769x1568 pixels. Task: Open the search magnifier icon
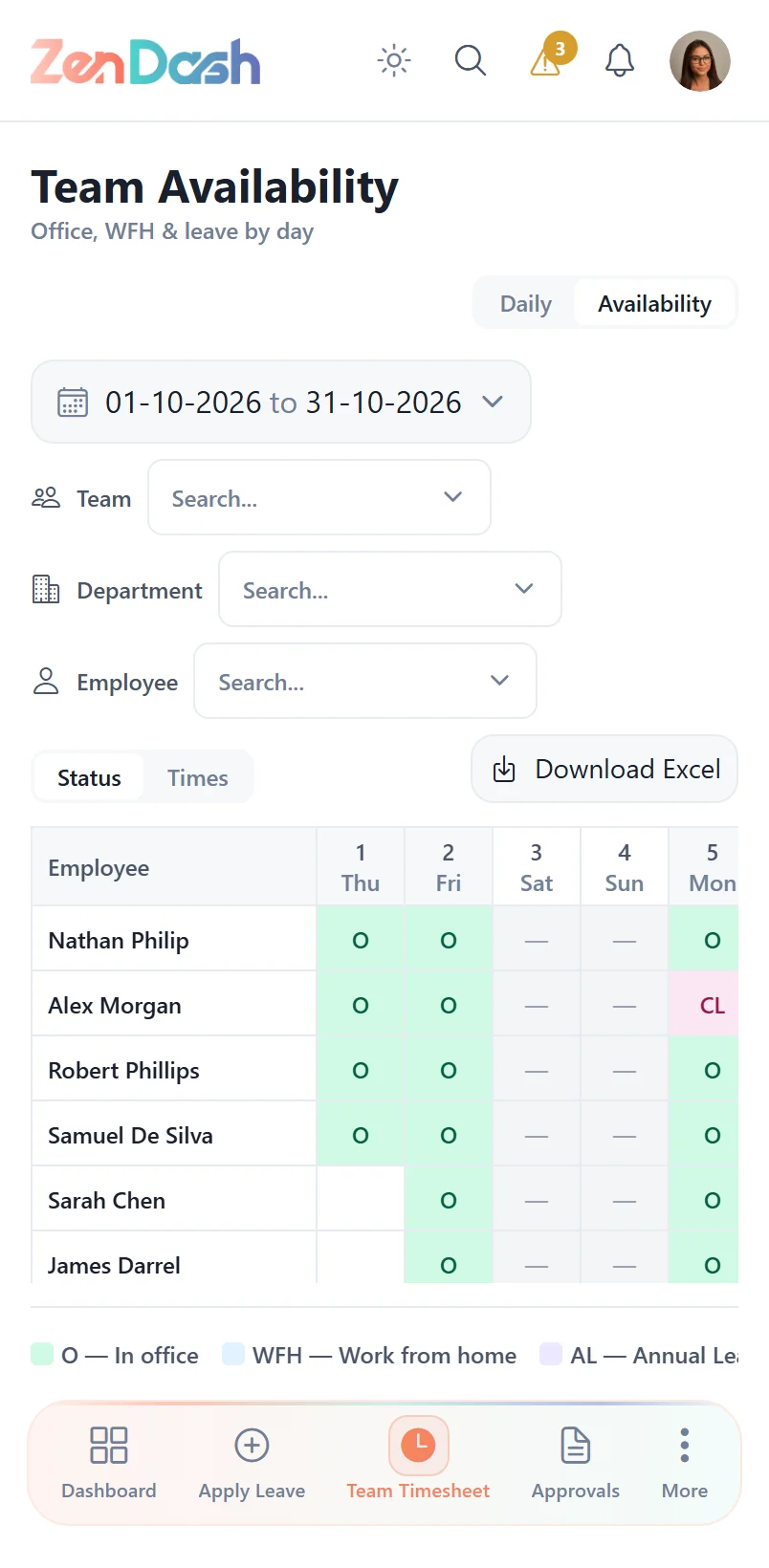click(470, 61)
